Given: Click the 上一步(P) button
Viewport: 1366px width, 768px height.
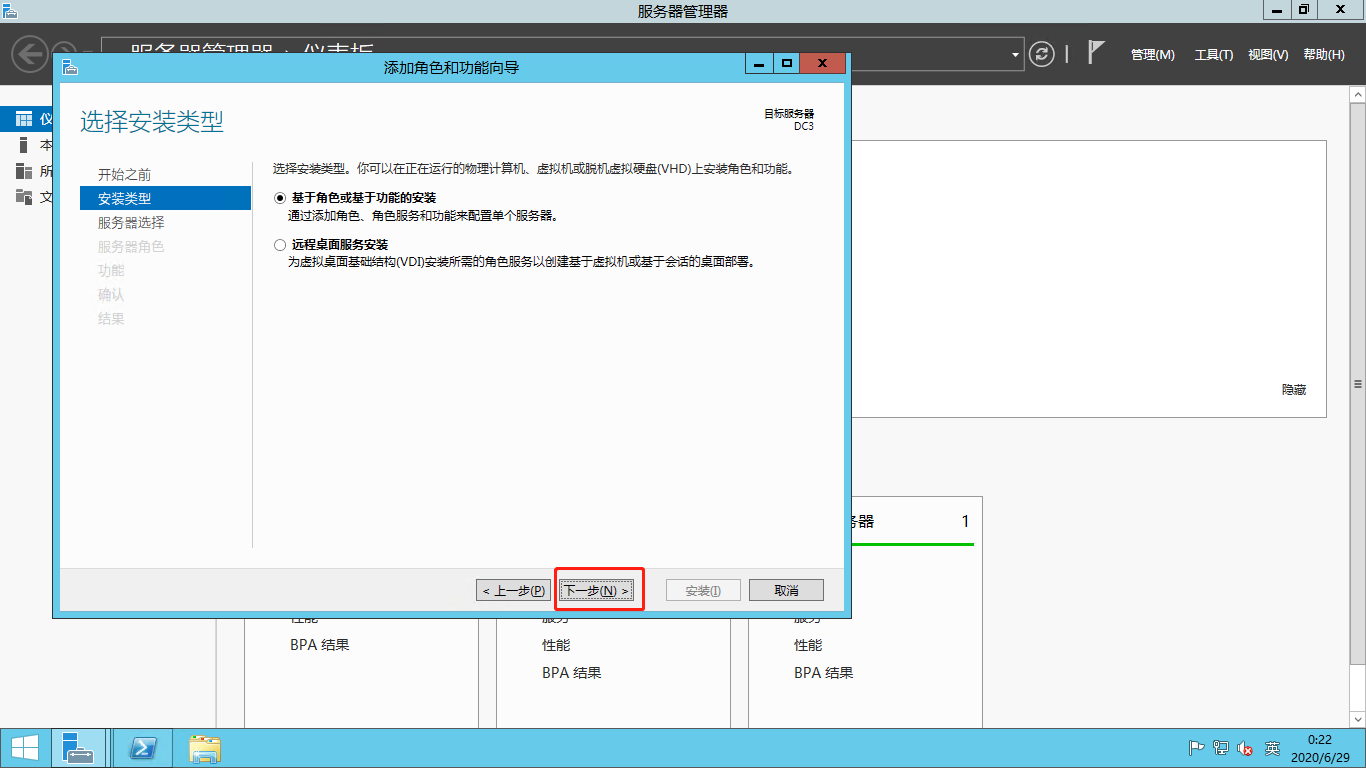Looking at the screenshot, I should click(x=513, y=590).
